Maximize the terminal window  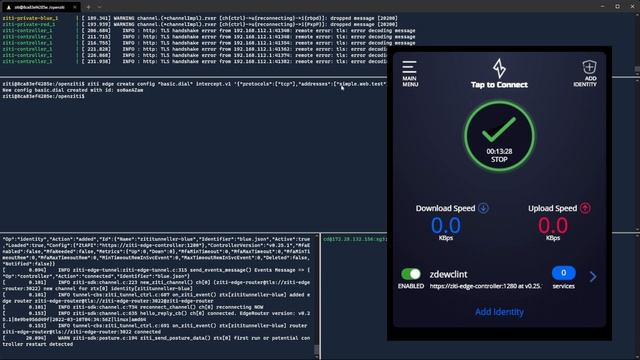617,7
